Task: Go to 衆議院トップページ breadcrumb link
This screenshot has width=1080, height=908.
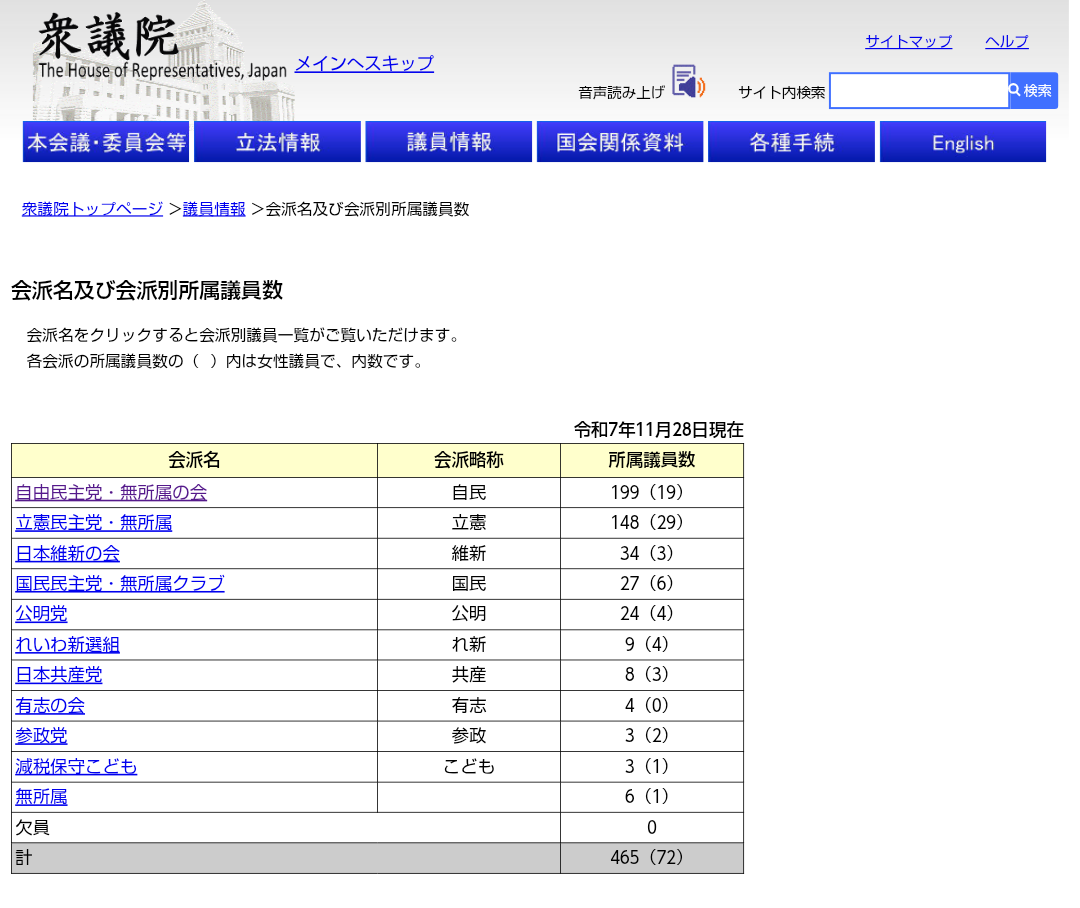Action: [92, 209]
